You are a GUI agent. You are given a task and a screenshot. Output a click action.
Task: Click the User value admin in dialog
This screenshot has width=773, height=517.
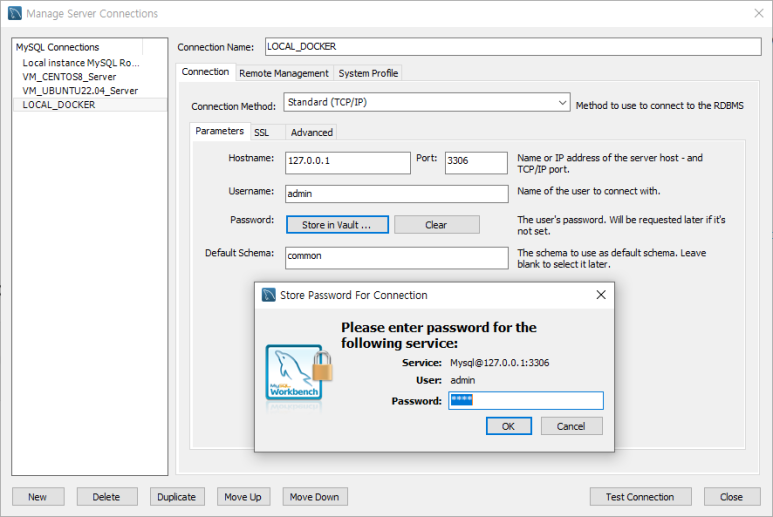(x=462, y=380)
